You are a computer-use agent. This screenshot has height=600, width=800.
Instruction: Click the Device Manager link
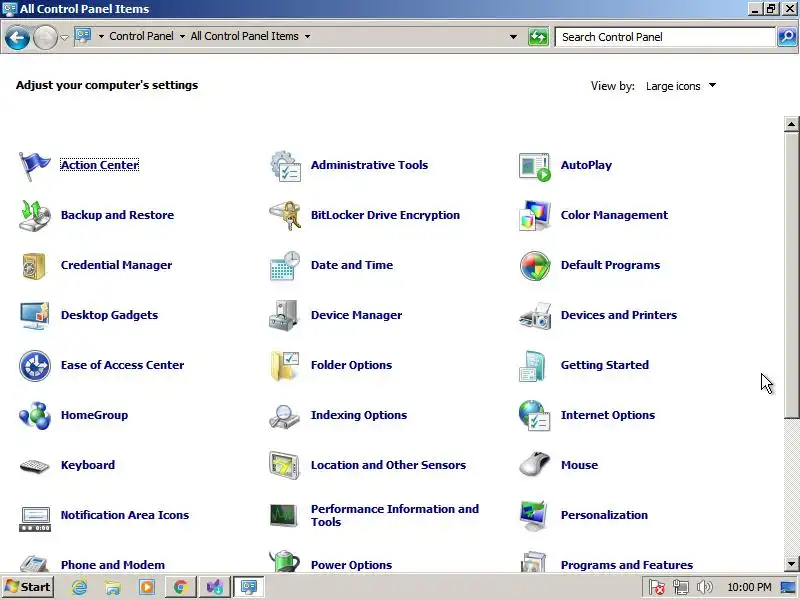click(x=357, y=315)
